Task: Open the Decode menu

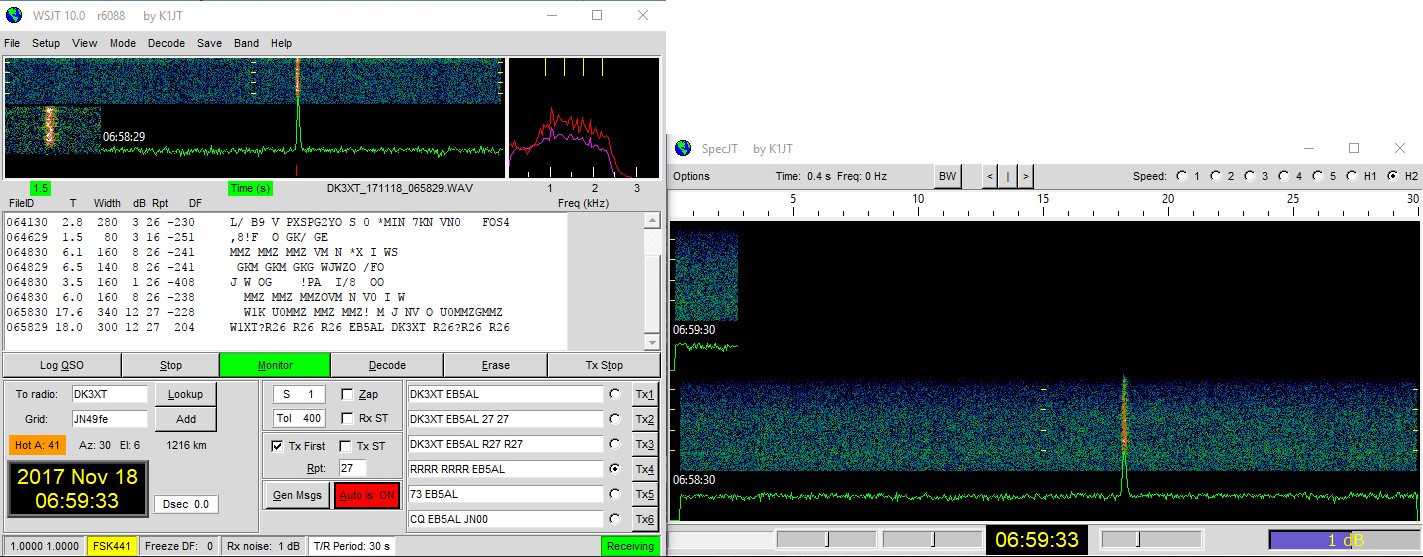Action: tap(166, 43)
